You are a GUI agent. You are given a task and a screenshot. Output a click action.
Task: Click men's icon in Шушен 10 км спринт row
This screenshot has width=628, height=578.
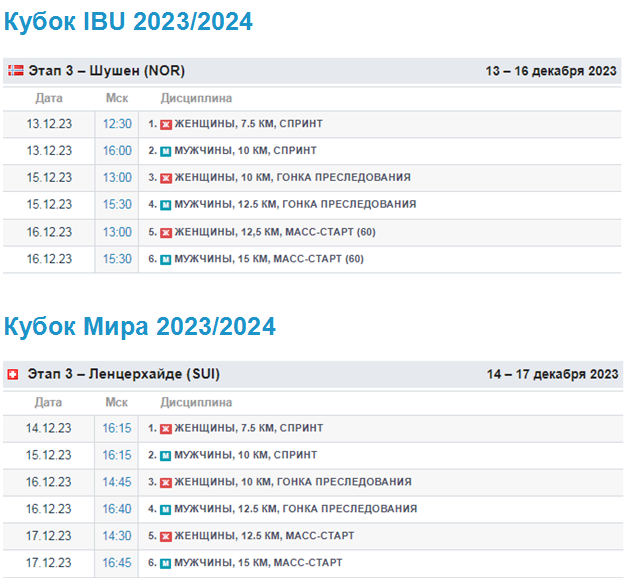166,151
